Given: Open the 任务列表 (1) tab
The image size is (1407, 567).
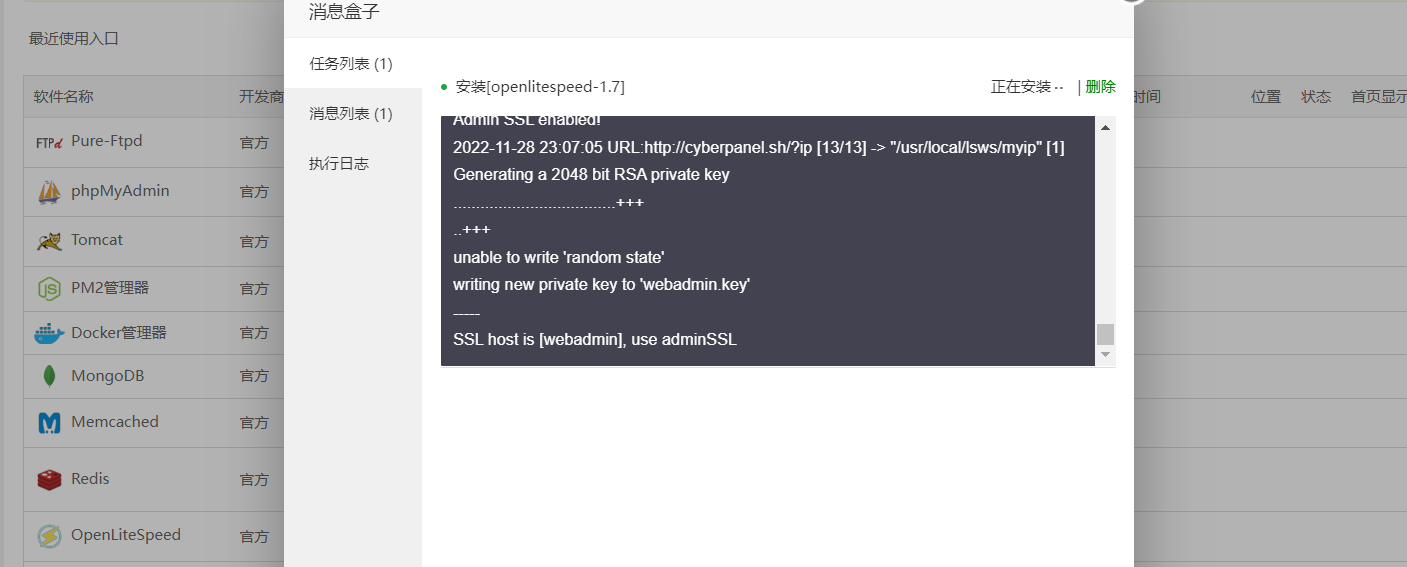Looking at the screenshot, I should [350, 64].
